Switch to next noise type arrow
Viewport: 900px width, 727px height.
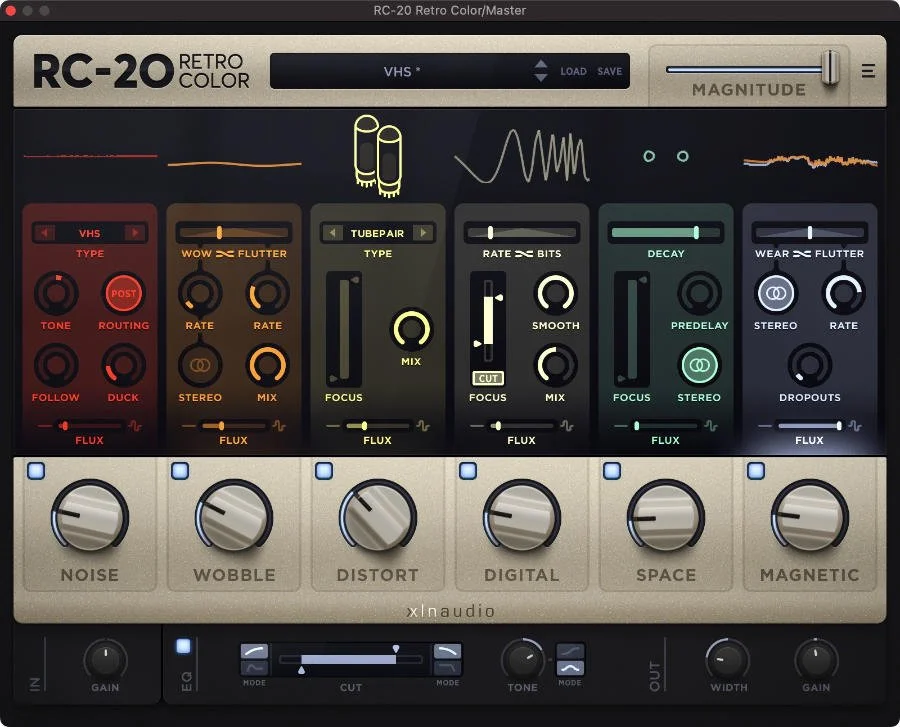tap(135, 233)
